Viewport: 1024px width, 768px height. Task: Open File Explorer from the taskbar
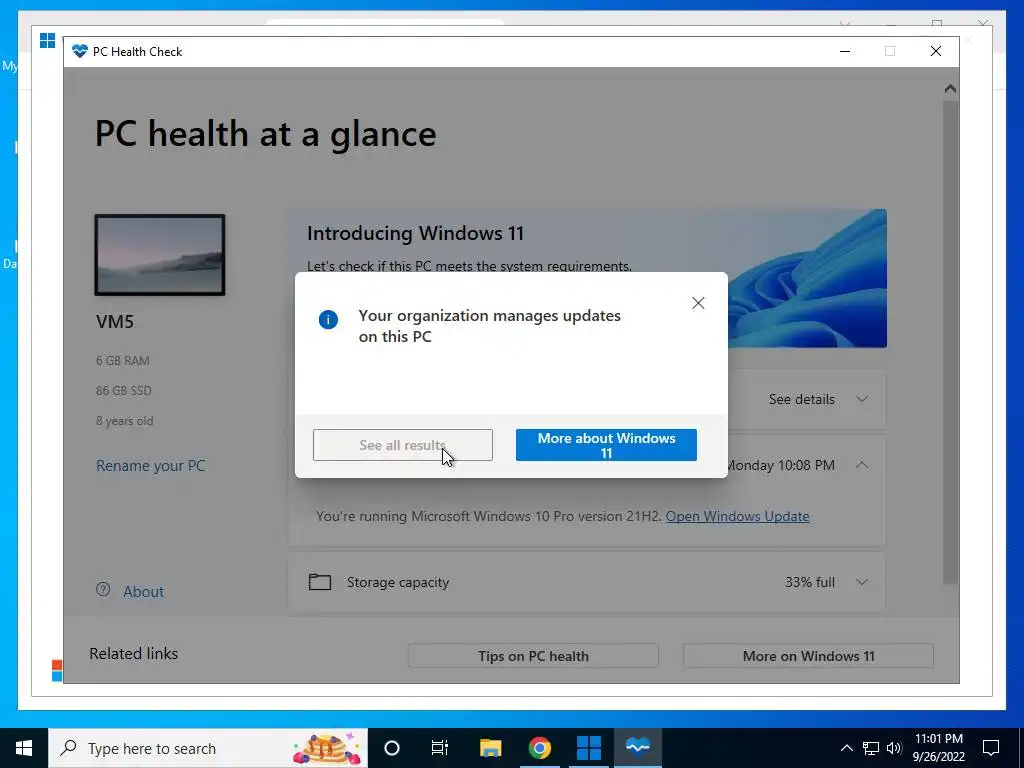[x=490, y=748]
